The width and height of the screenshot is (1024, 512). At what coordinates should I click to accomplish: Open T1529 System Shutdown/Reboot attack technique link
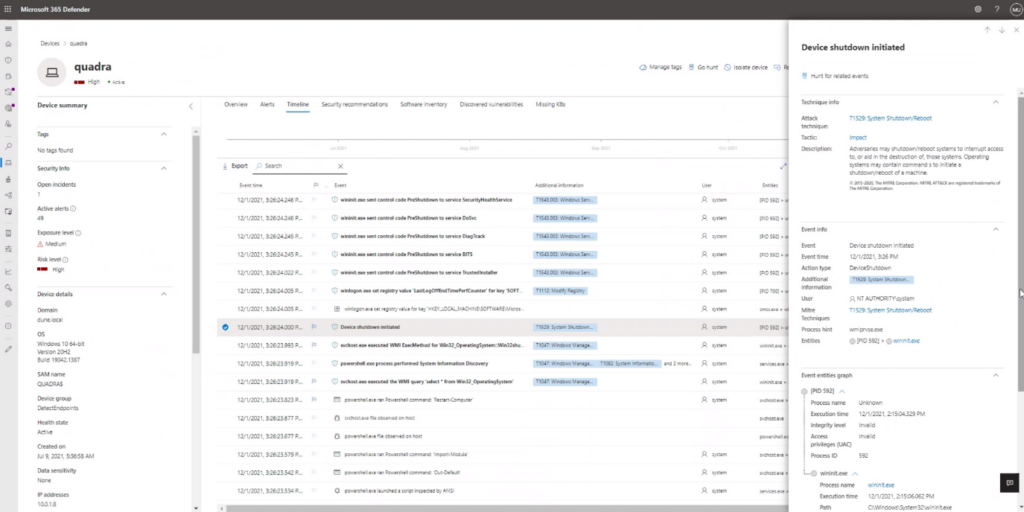(890, 118)
